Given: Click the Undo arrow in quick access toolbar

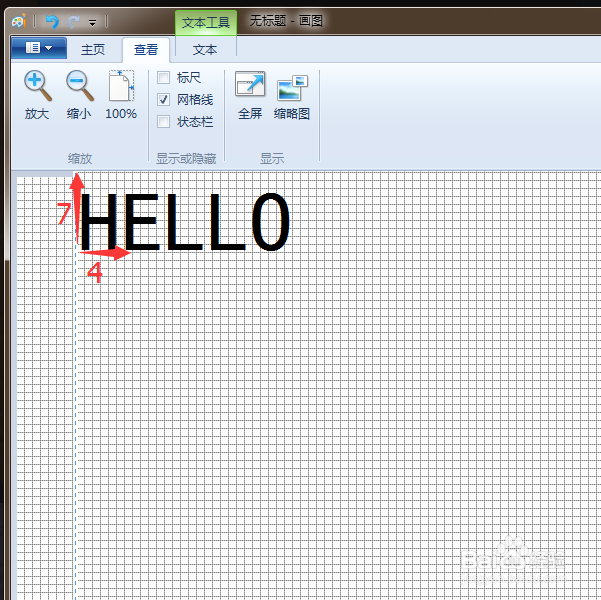Looking at the screenshot, I should (52, 21).
